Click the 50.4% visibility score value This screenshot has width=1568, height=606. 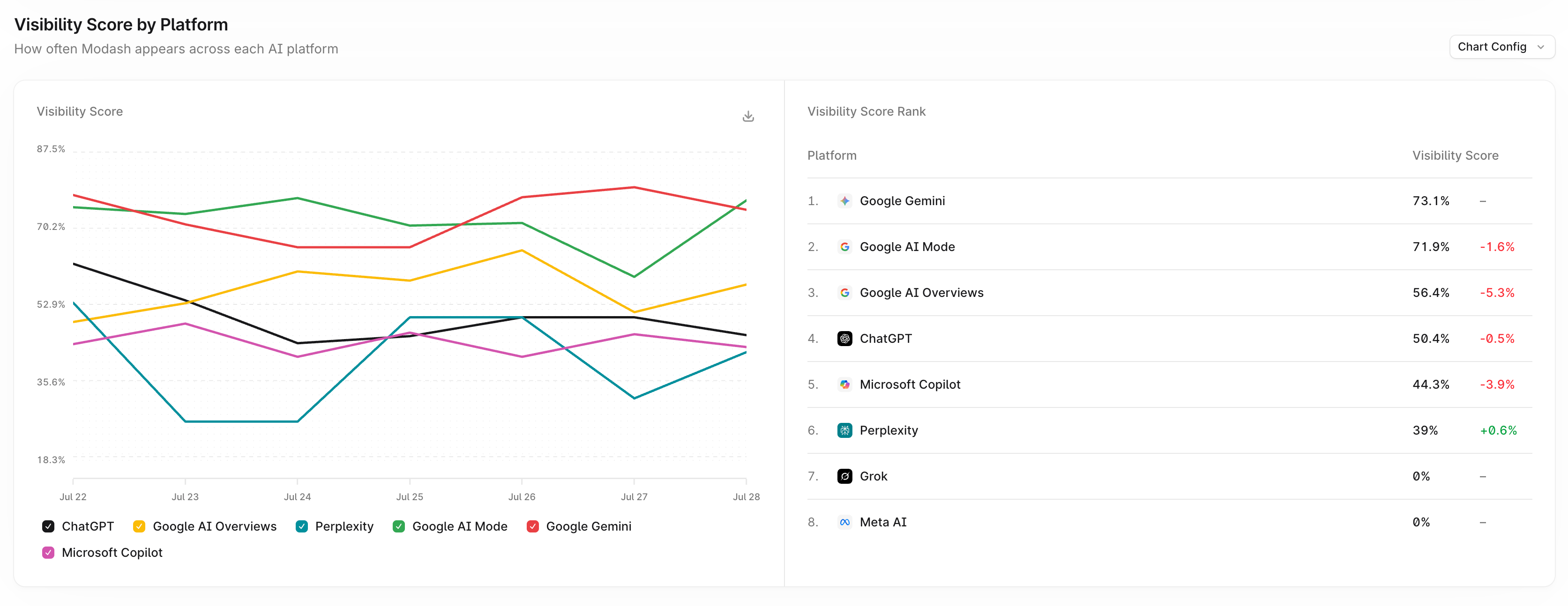1430,339
